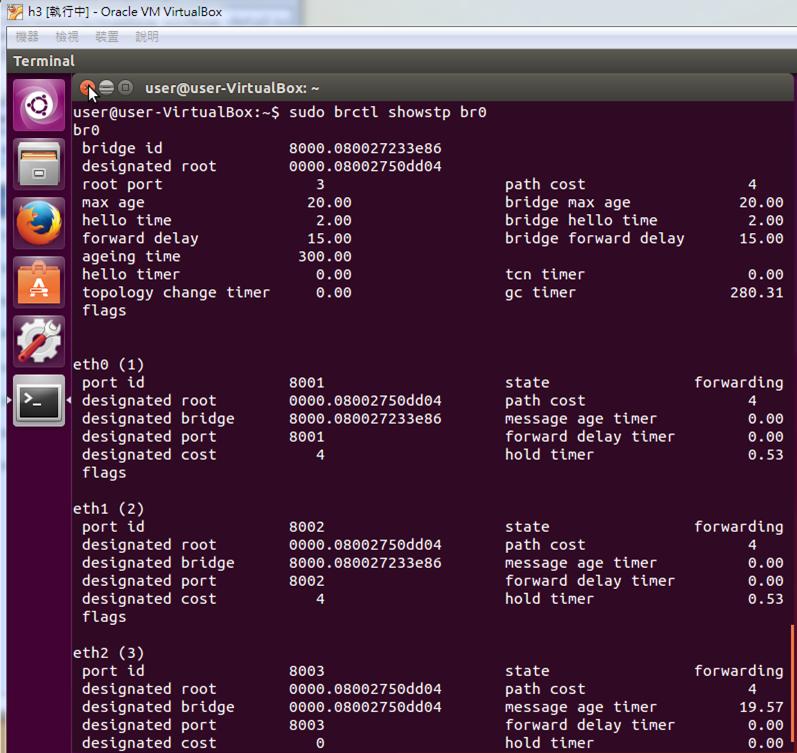The height and width of the screenshot is (753, 797).
Task: Open the 機器 menu
Action: click(27, 37)
